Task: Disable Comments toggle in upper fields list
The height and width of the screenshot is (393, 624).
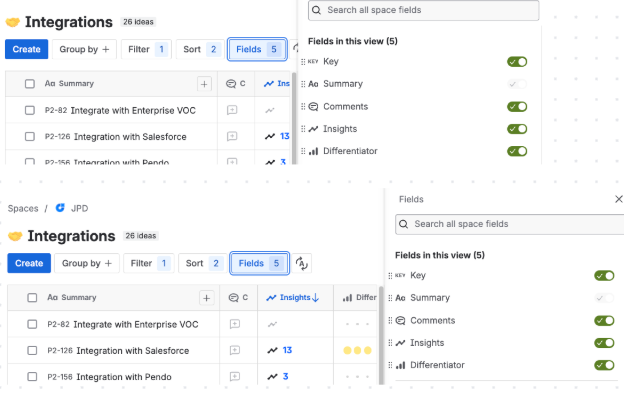Action: tap(517, 107)
